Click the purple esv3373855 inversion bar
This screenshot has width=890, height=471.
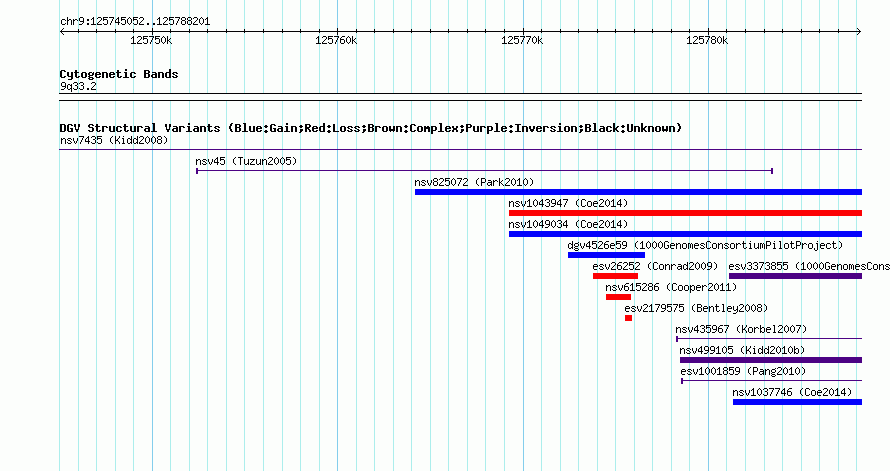point(796,276)
